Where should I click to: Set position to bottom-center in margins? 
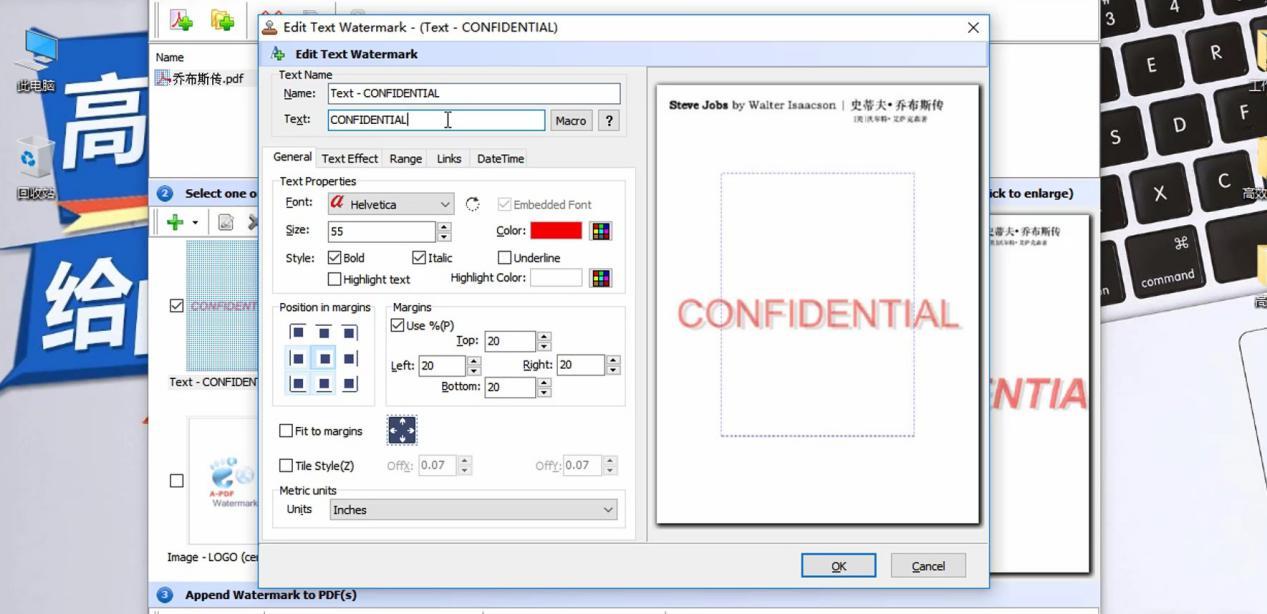(323, 383)
